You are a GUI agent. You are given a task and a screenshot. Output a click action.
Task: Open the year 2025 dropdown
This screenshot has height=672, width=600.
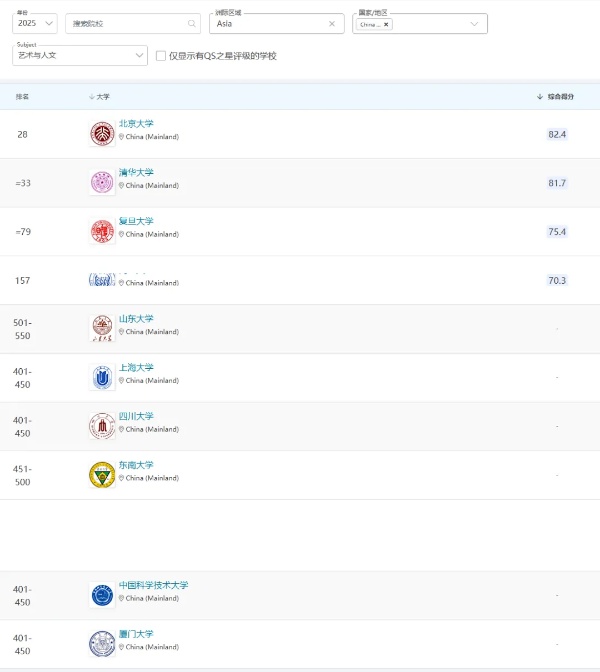(34, 23)
